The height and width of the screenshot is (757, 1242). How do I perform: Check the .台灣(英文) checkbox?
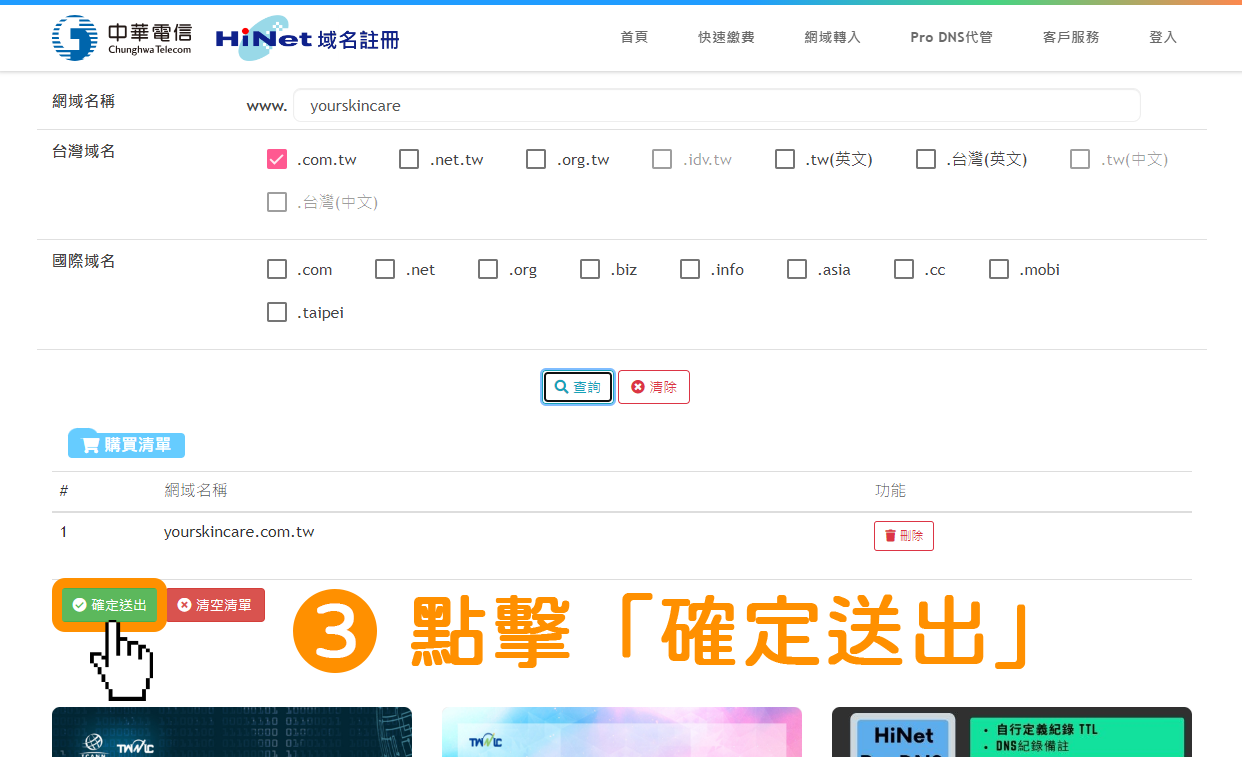(926, 159)
